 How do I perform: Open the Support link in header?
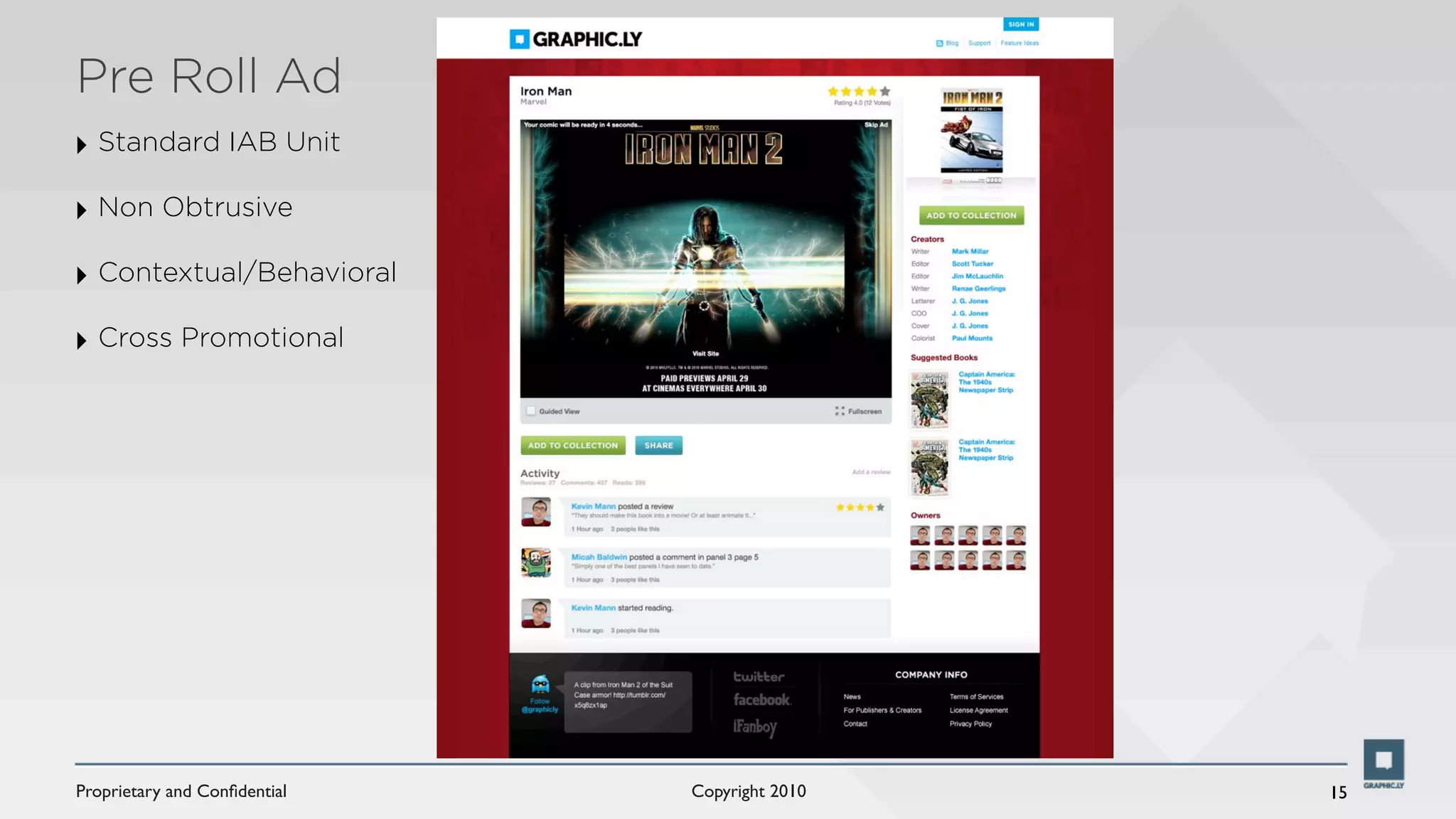tap(979, 43)
